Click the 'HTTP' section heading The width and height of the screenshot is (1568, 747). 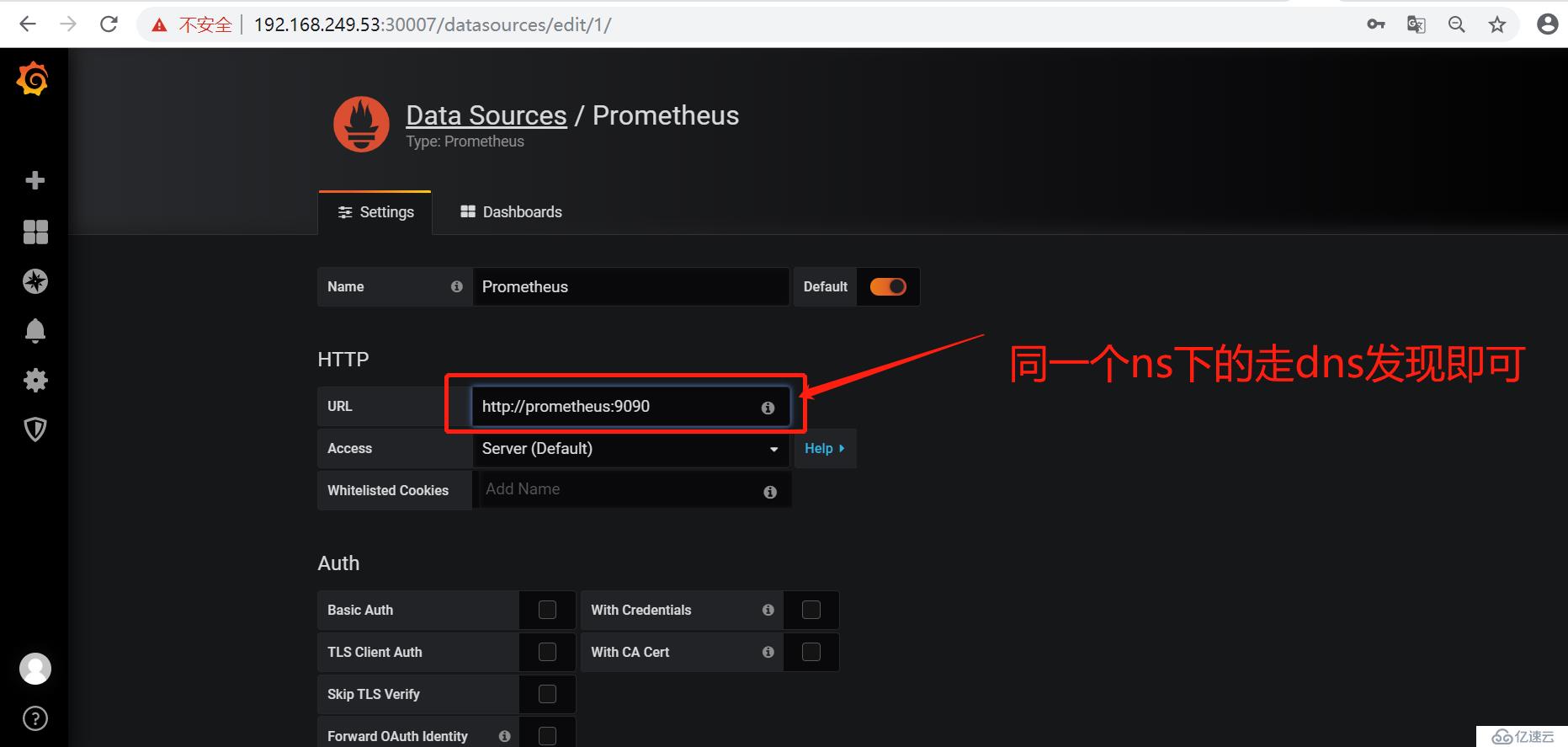coord(343,360)
